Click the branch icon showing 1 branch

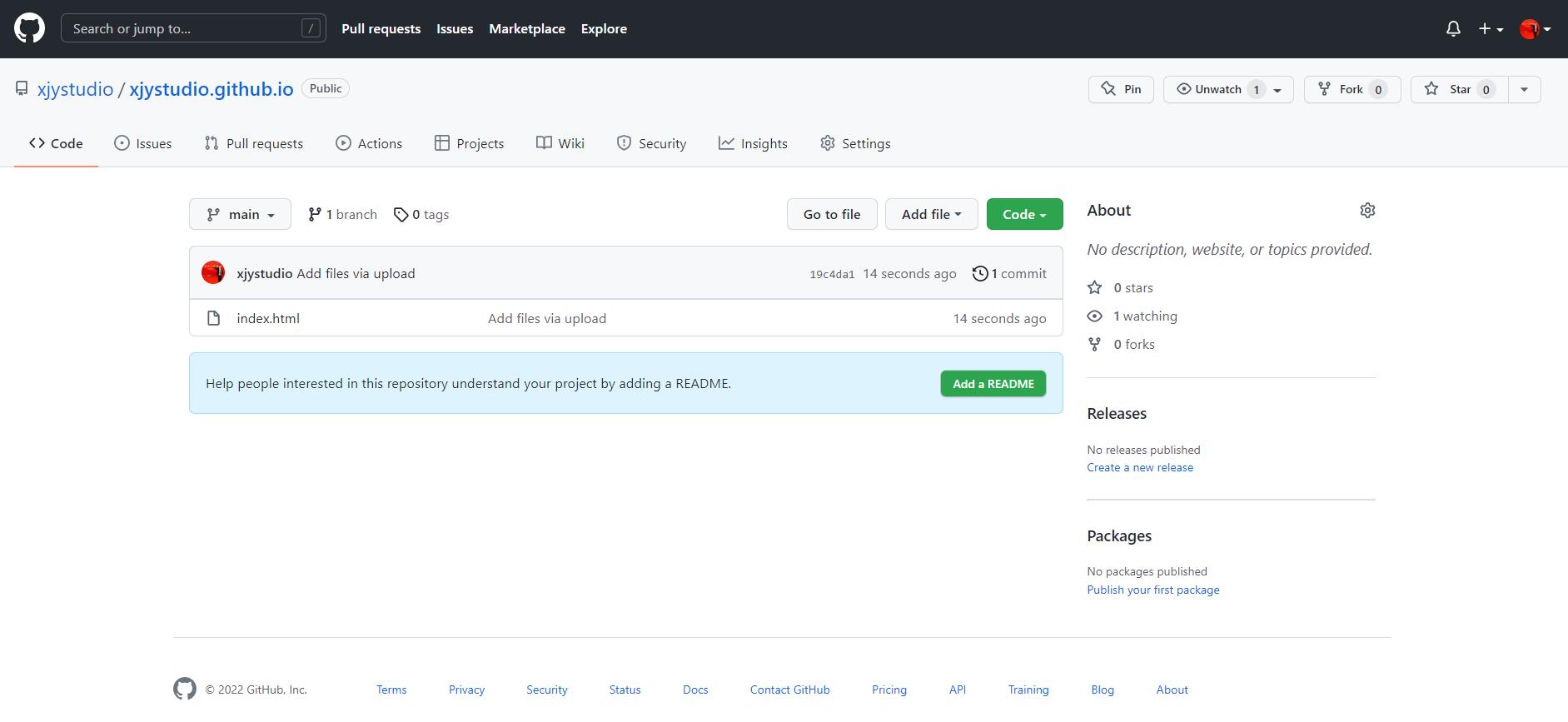tap(314, 215)
